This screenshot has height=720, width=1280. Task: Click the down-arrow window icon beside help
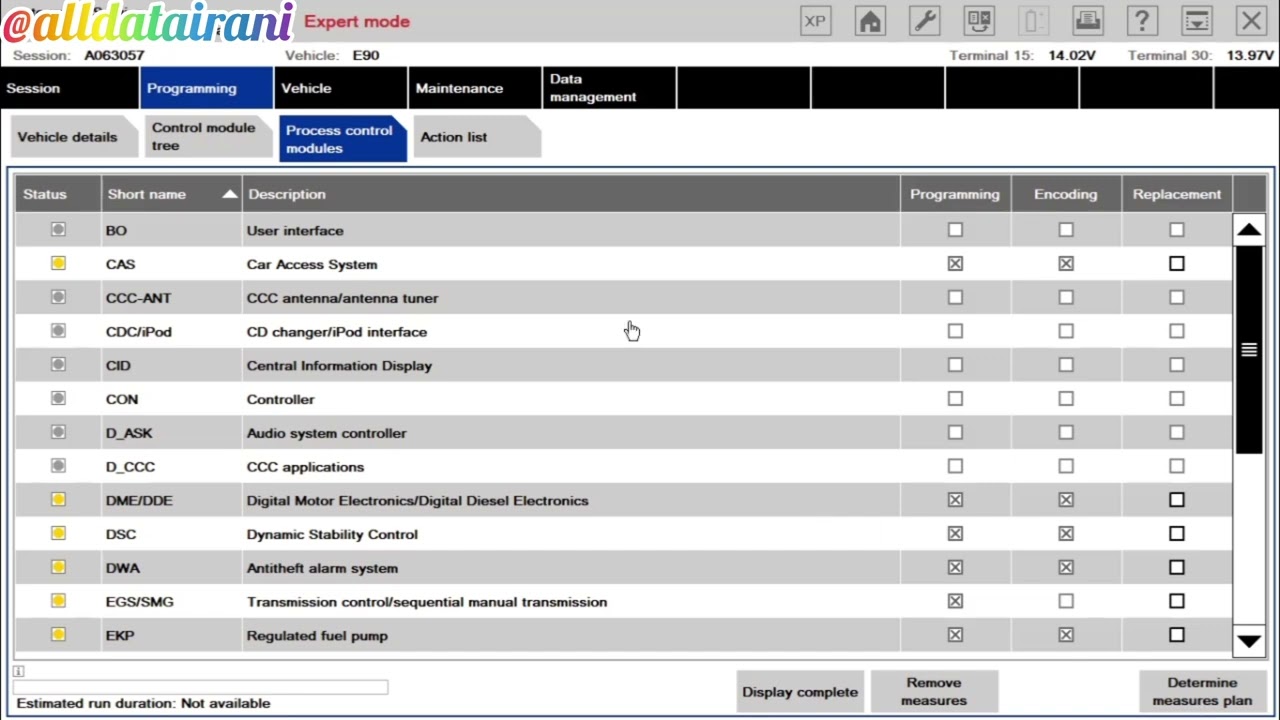(x=1197, y=21)
